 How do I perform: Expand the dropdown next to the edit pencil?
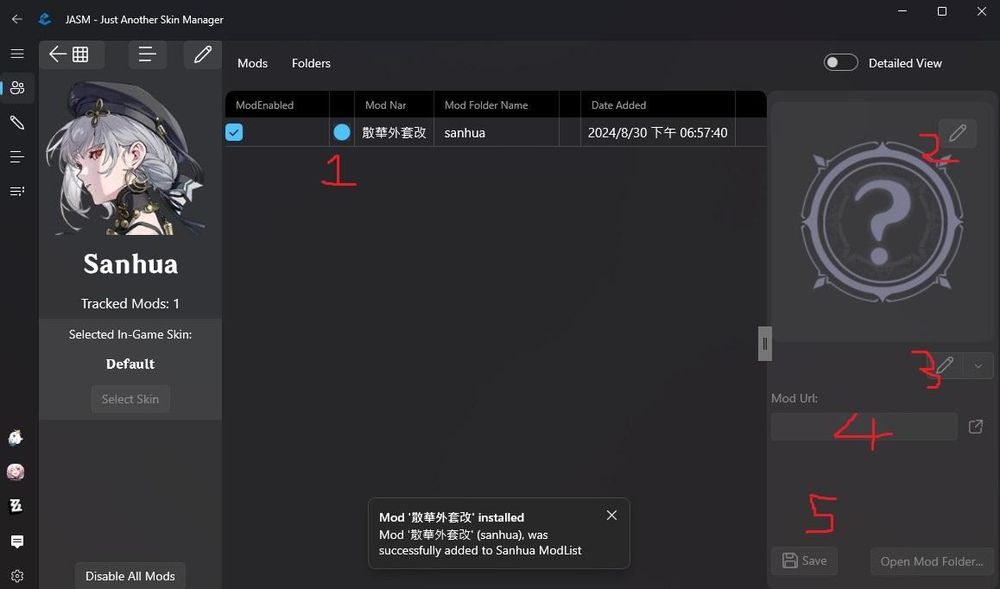977,365
